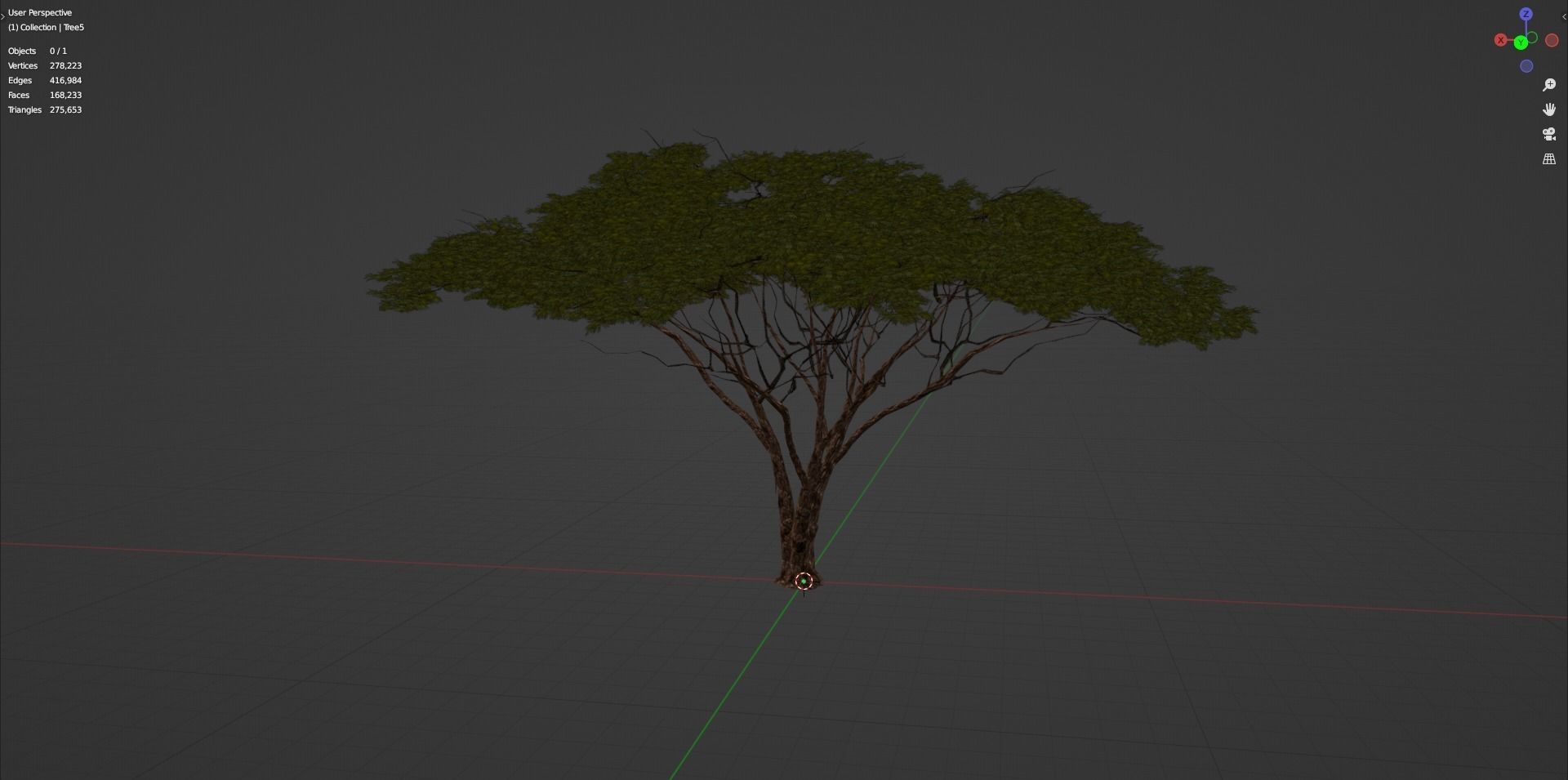Click the X axis labeled on the gizmo
This screenshot has width=1568, height=780.
tap(1500, 40)
